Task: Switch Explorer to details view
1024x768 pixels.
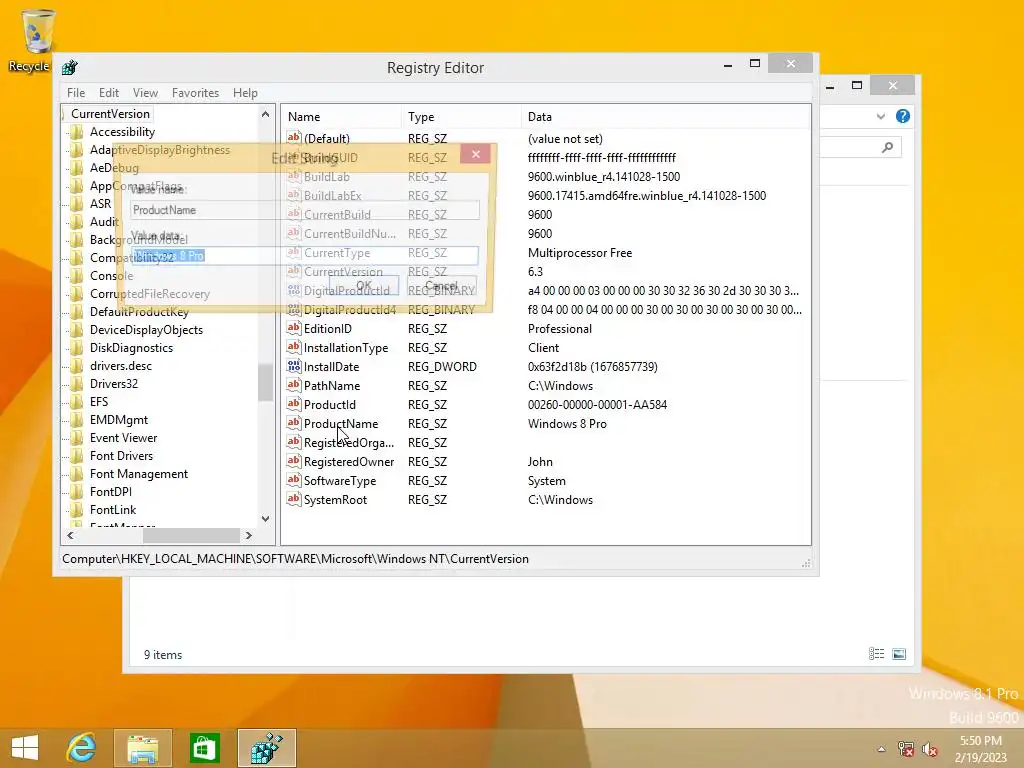Action: pyautogui.click(x=876, y=654)
